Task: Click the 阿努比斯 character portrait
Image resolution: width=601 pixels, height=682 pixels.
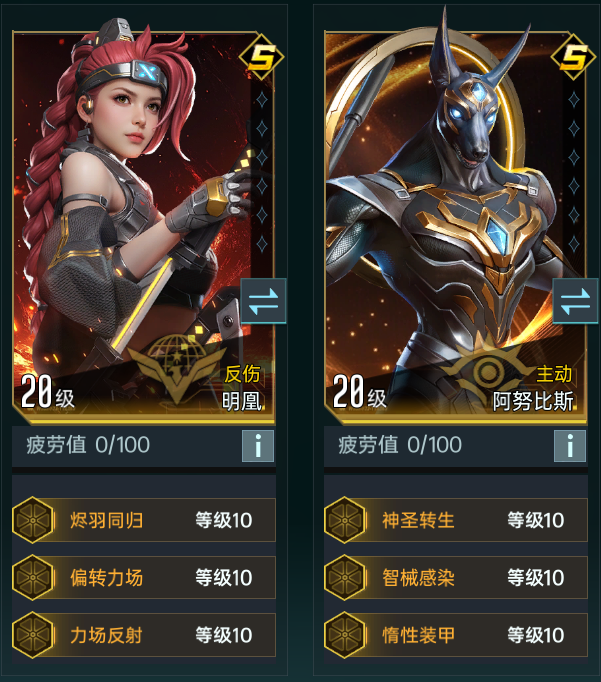Action: 456,226
